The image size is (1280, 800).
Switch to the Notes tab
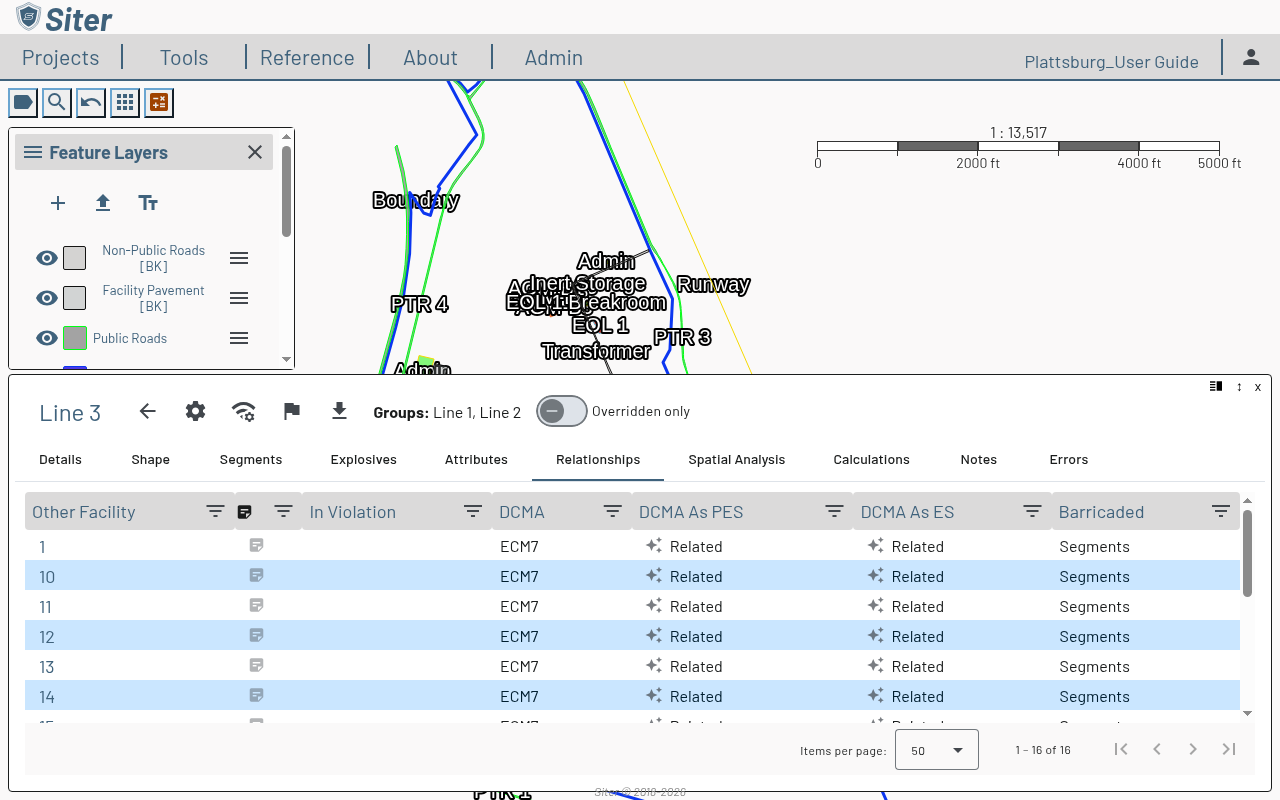point(979,460)
